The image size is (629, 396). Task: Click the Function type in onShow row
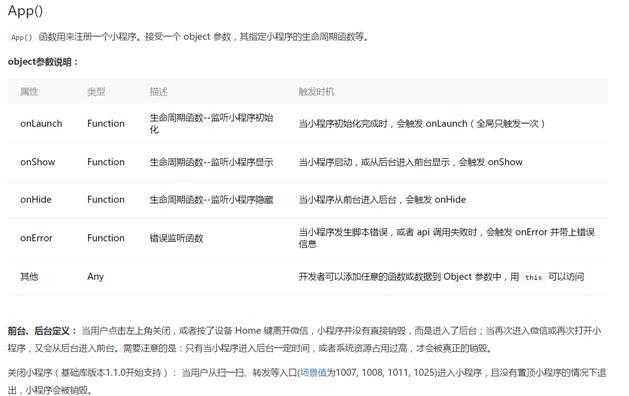(106, 162)
